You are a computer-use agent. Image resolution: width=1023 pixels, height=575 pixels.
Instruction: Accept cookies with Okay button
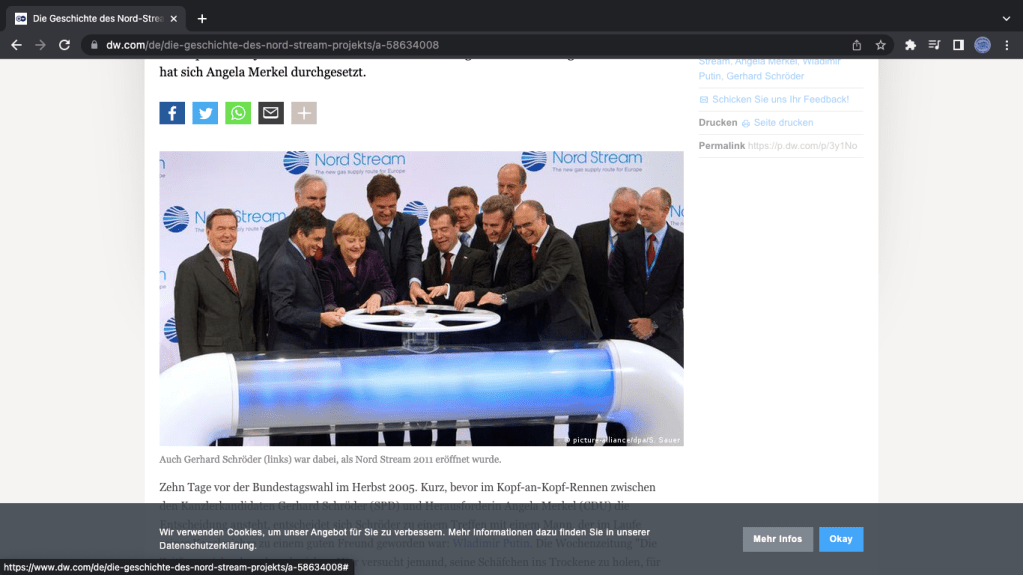[x=840, y=539]
